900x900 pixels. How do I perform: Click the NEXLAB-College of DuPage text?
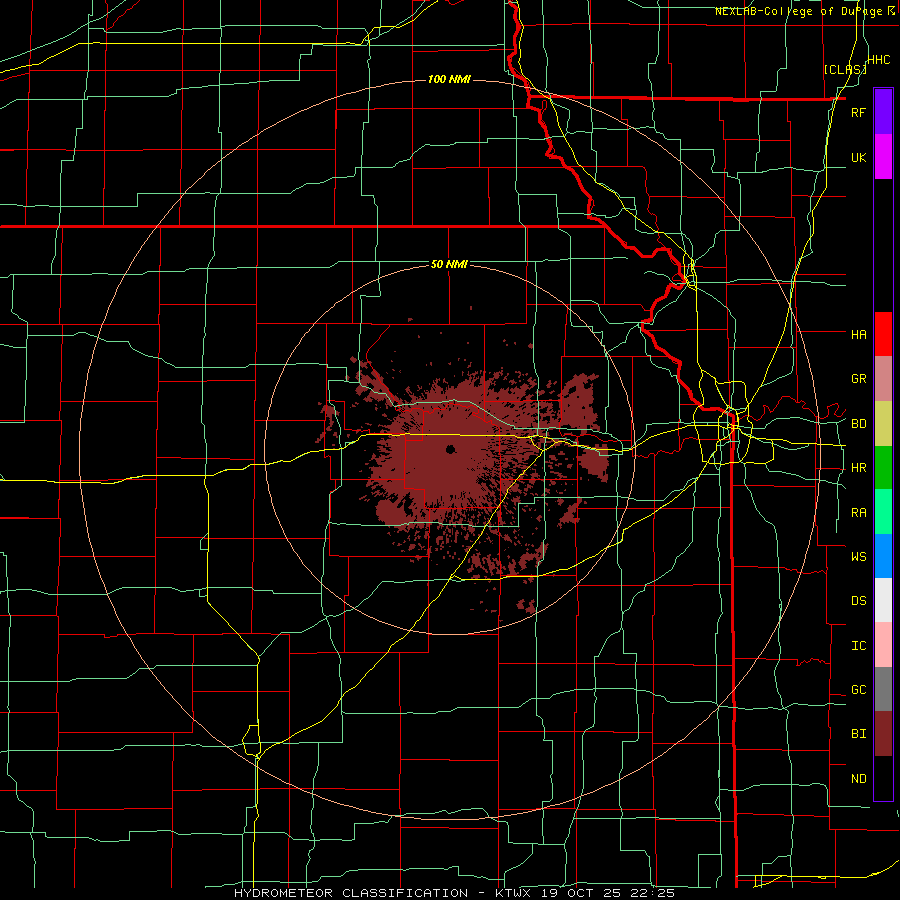(x=800, y=11)
